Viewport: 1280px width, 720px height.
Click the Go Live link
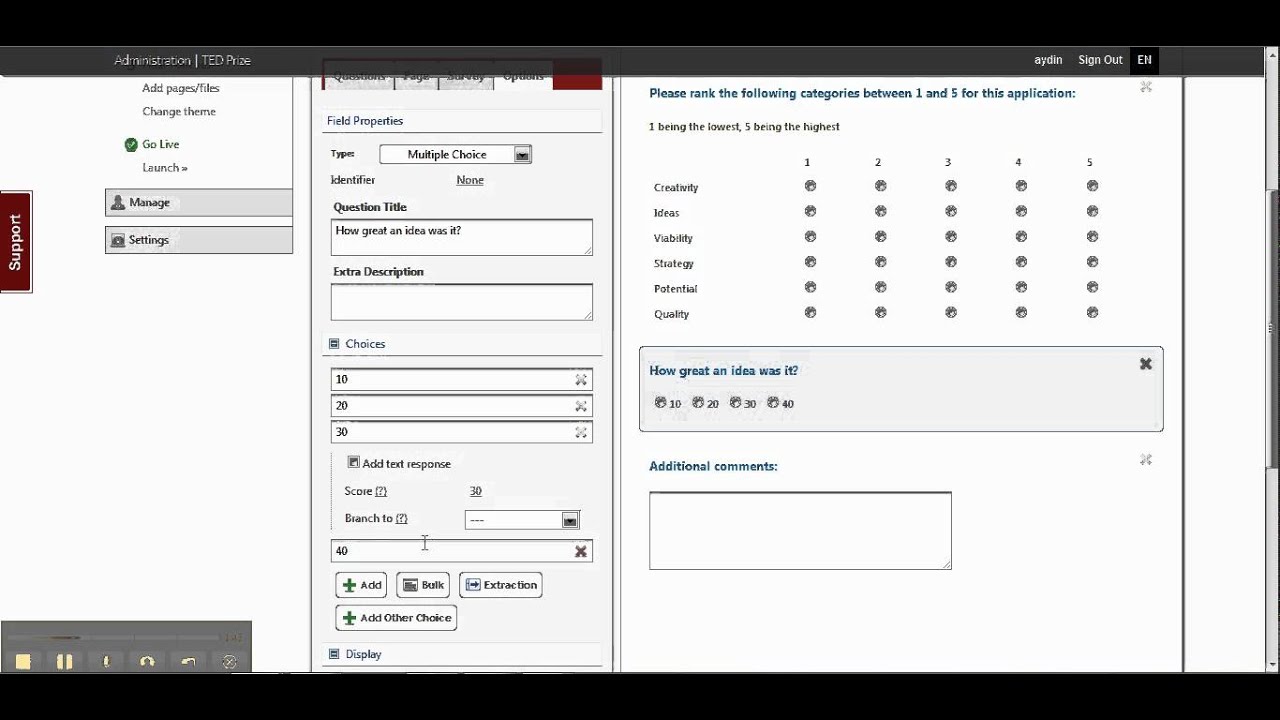[161, 145]
